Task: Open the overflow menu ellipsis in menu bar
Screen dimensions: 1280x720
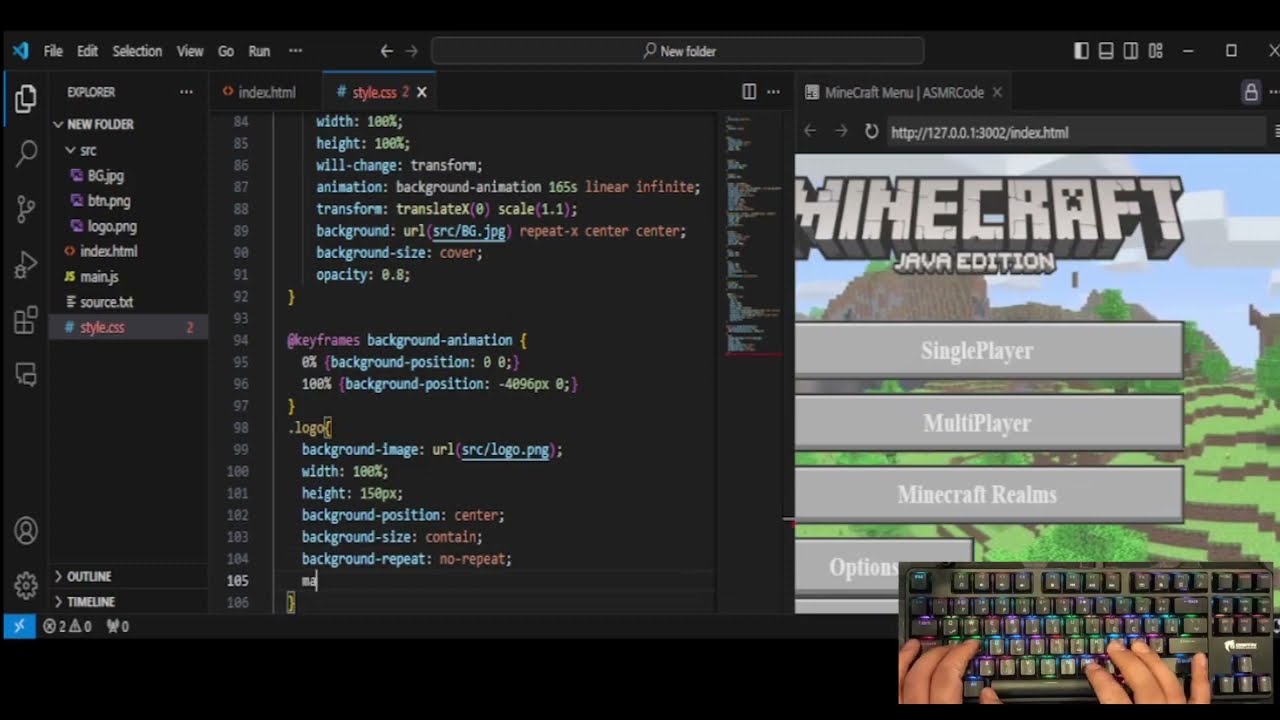Action: [x=295, y=51]
